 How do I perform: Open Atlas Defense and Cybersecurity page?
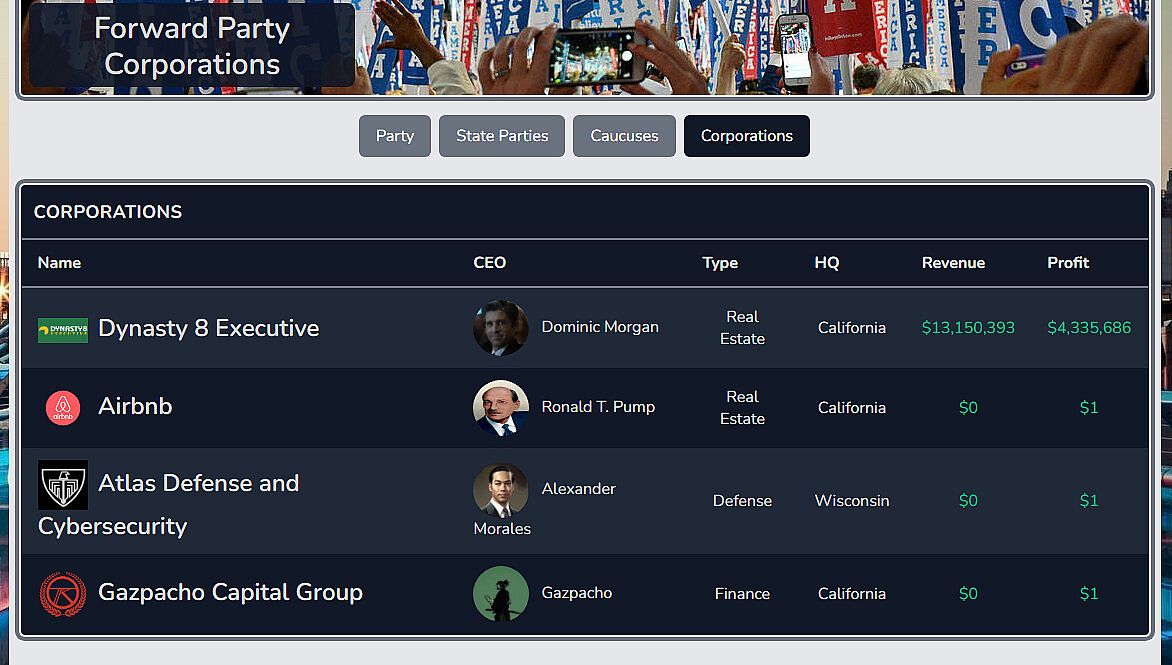coord(198,484)
